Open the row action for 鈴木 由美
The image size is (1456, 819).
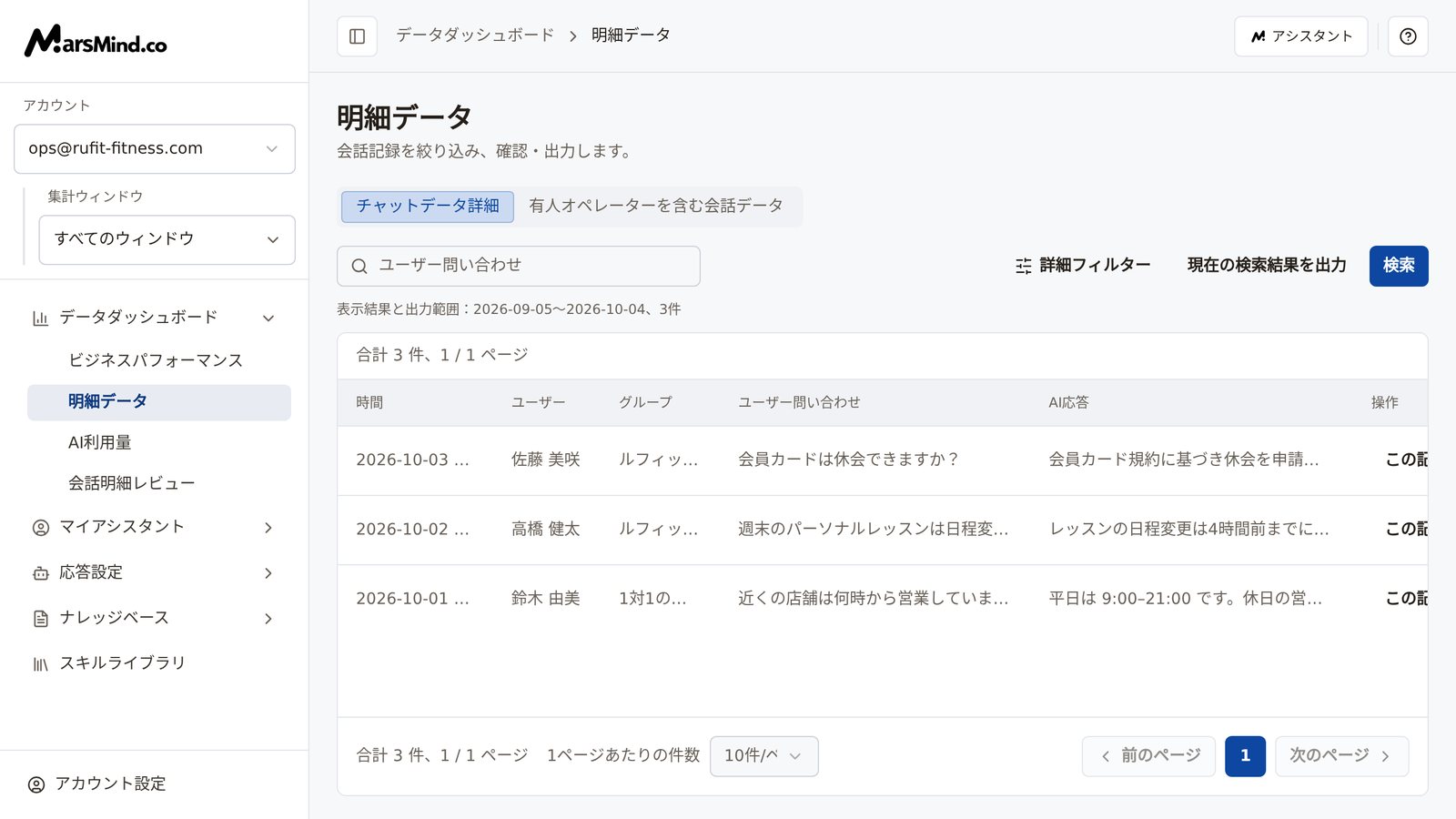click(x=1406, y=599)
